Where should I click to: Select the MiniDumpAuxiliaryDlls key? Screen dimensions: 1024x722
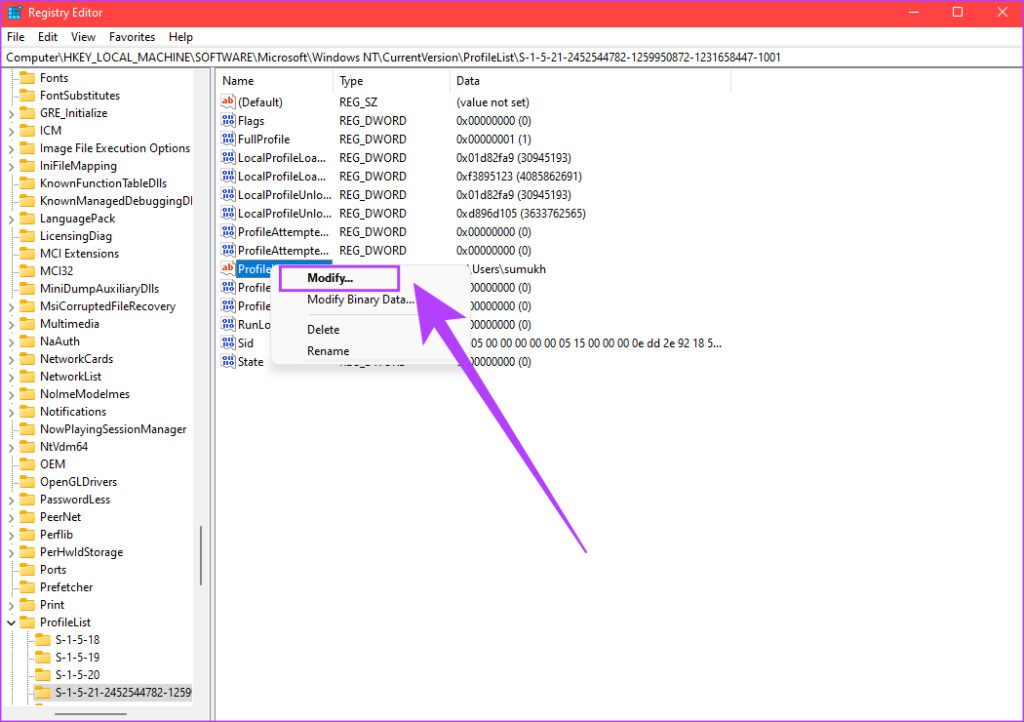pos(99,289)
